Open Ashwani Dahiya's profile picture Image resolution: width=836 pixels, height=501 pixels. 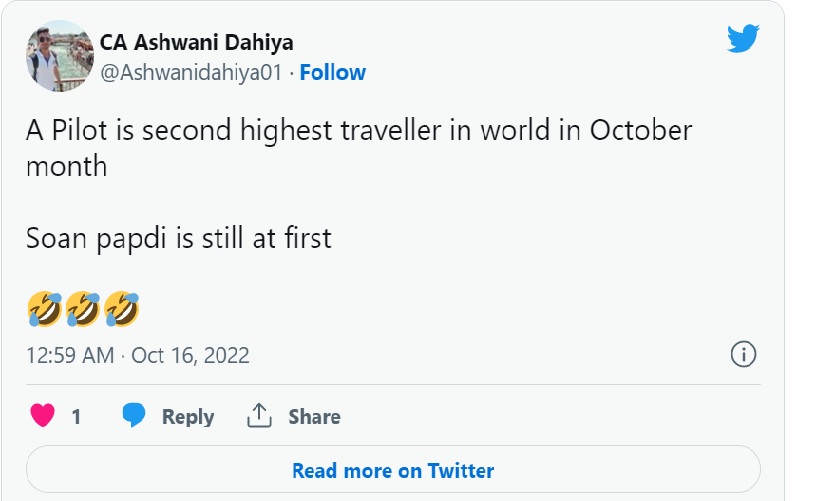pos(59,55)
